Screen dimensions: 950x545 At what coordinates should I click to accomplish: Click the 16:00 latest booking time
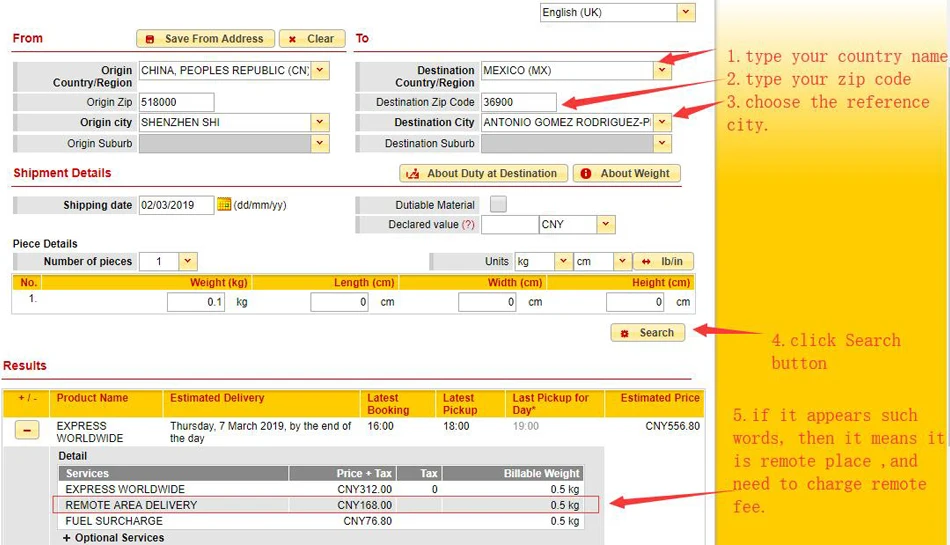(380, 426)
